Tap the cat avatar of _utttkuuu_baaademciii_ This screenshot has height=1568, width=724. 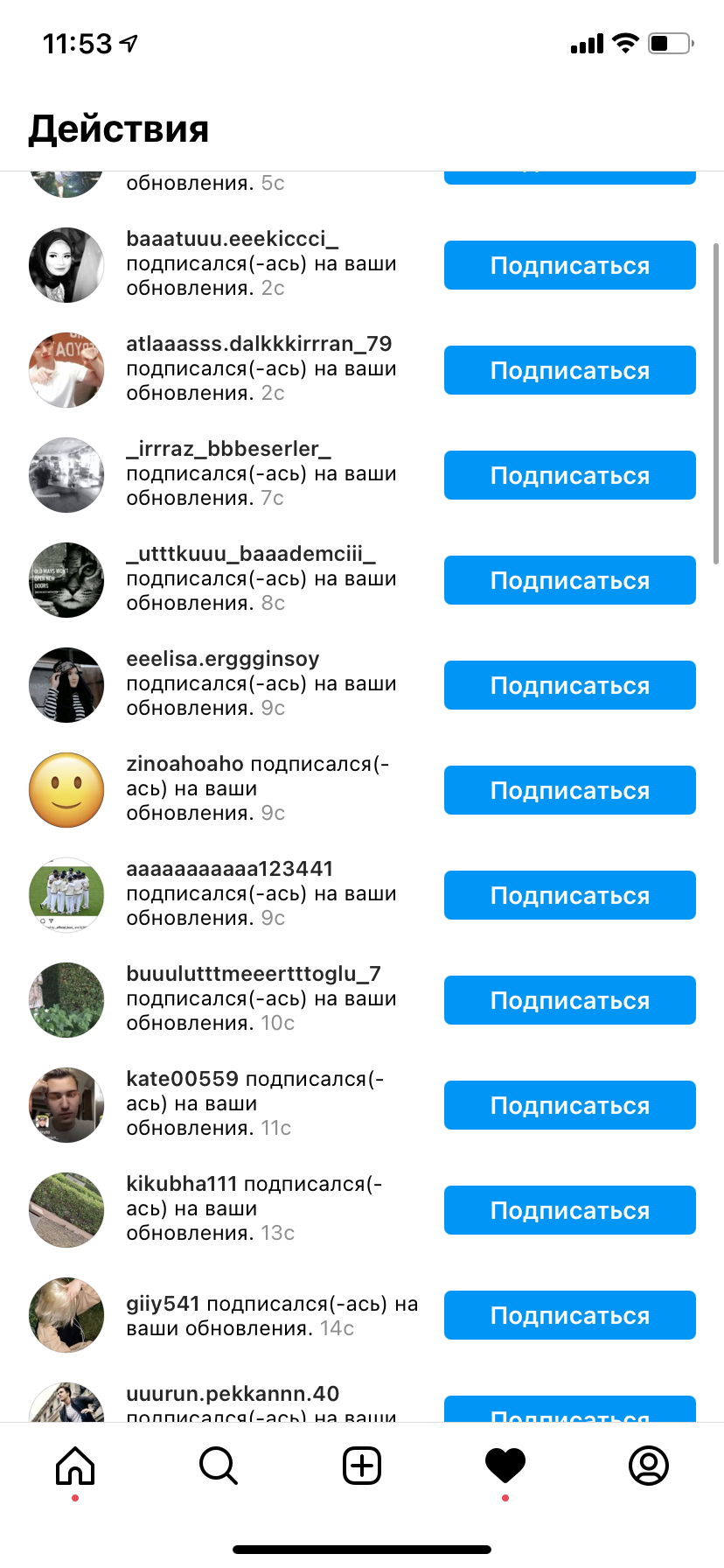tap(66, 580)
